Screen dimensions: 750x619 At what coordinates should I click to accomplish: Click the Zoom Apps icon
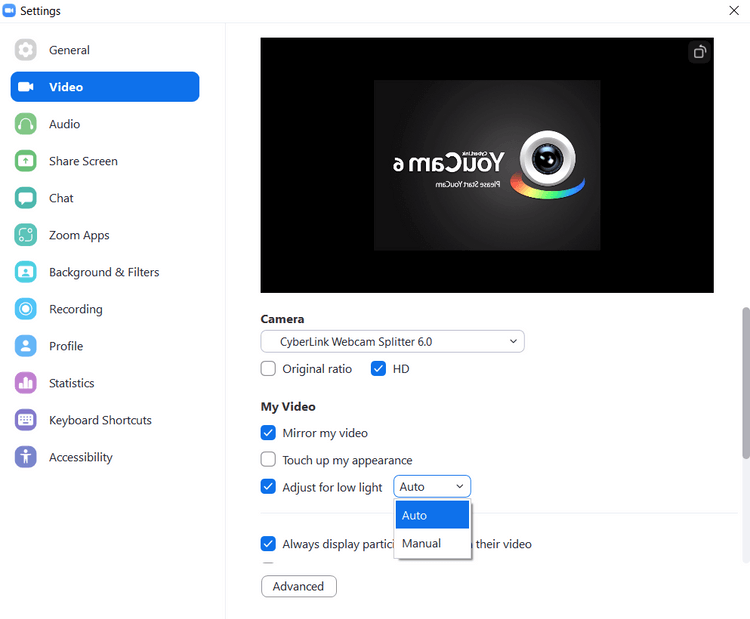pos(26,235)
